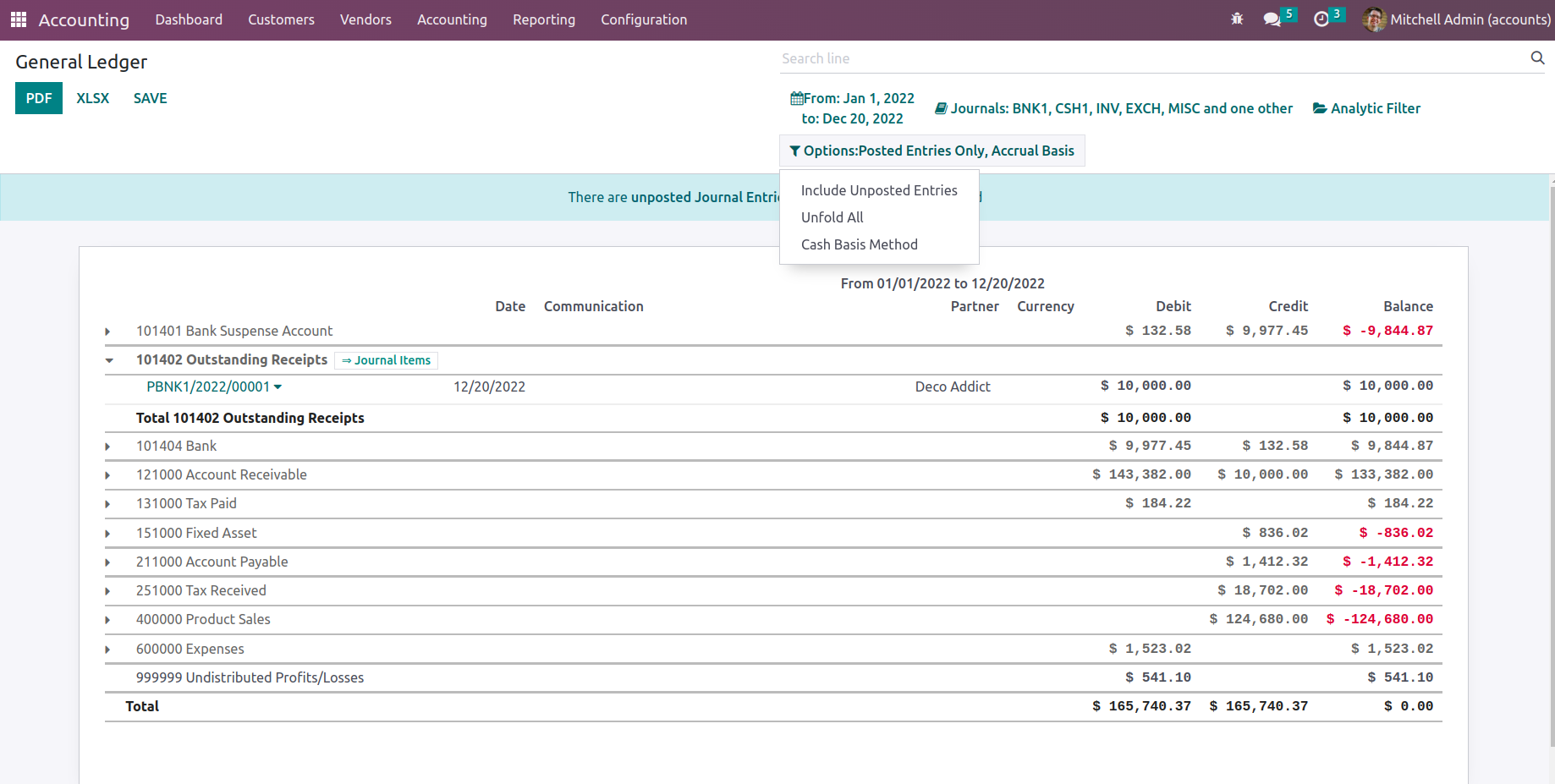Open the Dashboard menu

(189, 19)
